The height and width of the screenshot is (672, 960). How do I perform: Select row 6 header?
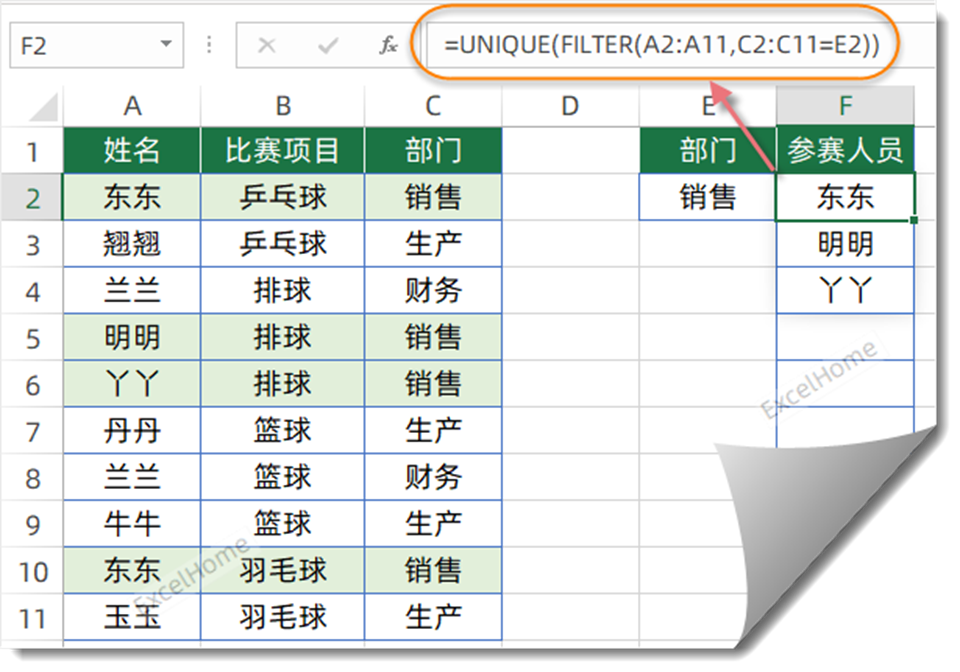33,384
